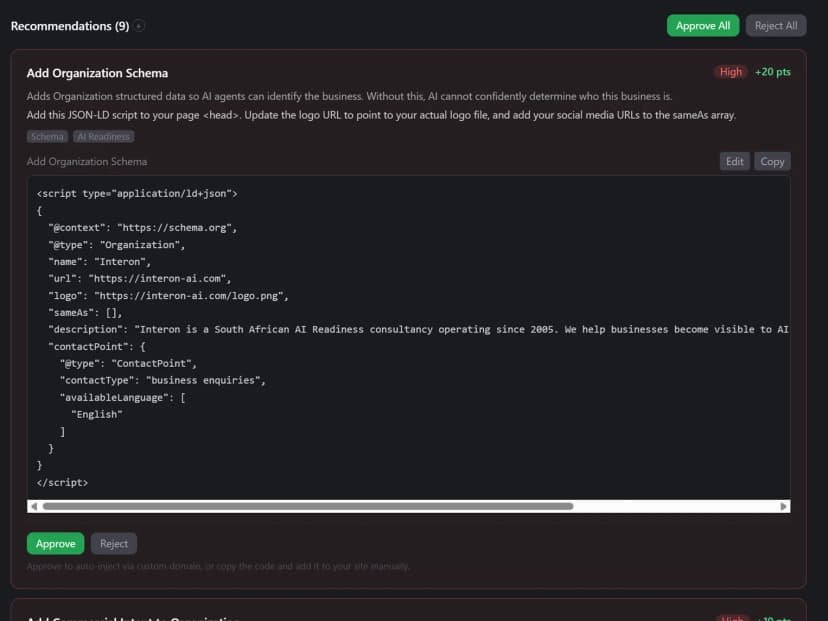Click the "url": "https://interon-ai.com" line
The image size is (828, 621).
tap(139, 278)
